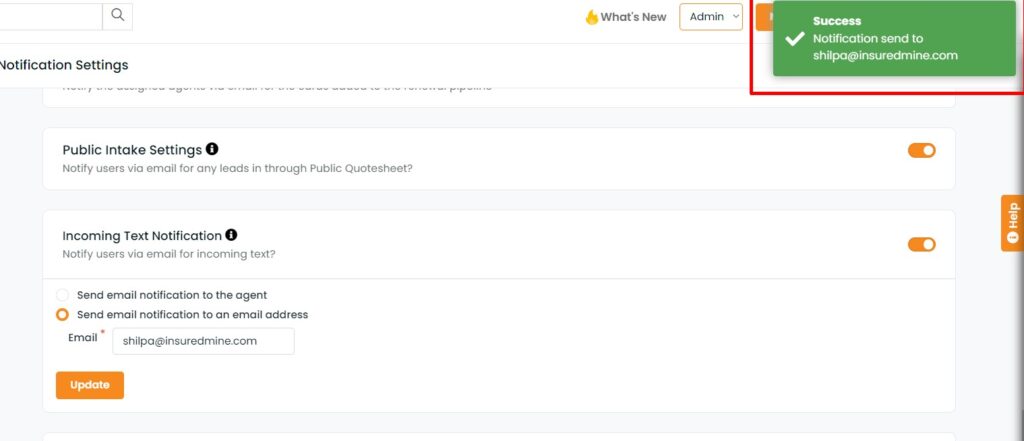This screenshot has height=441, width=1024.
Task: Click the Email address input field
Action: tap(203, 341)
